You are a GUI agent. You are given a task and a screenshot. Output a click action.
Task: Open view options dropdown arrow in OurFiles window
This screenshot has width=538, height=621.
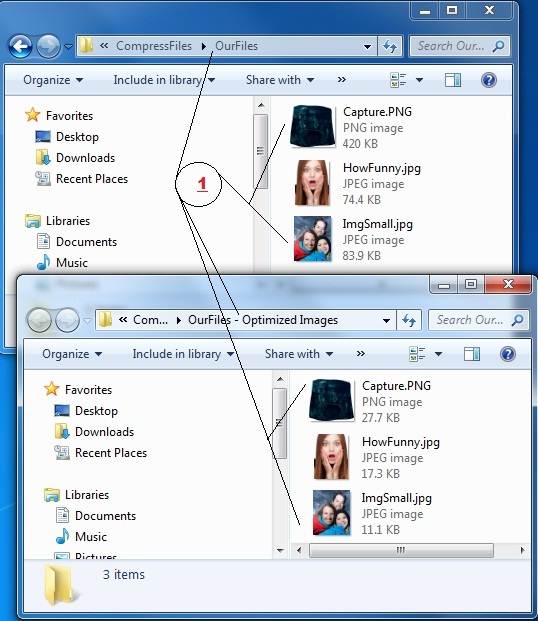pyautogui.click(x=419, y=80)
